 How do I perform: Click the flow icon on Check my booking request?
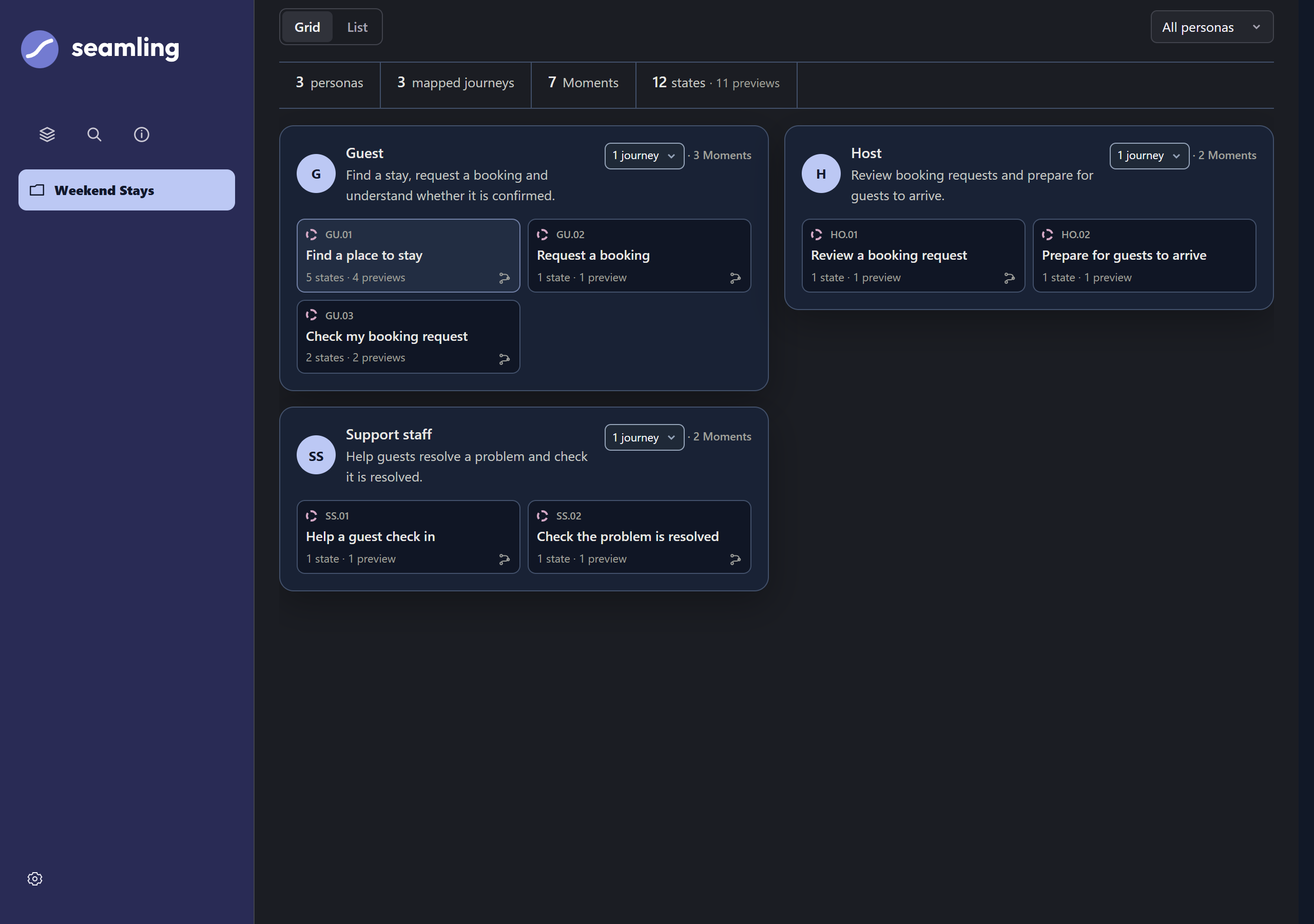click(x=504, y=359)
